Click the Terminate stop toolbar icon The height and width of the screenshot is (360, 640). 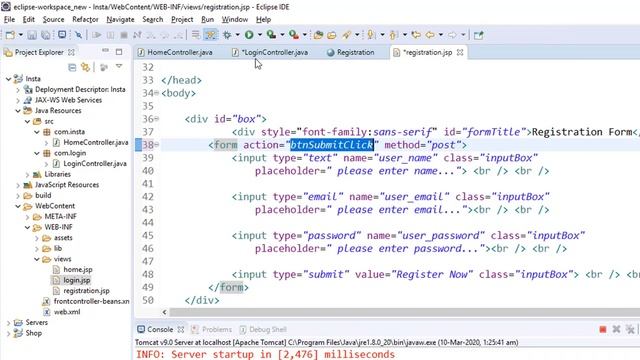pyautogui.click(x=124, y=35)
